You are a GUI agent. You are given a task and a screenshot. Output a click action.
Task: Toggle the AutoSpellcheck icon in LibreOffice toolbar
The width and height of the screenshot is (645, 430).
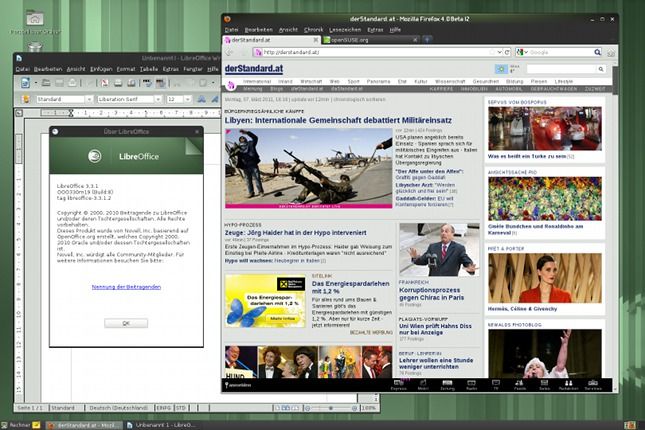[x=160, y=83]
